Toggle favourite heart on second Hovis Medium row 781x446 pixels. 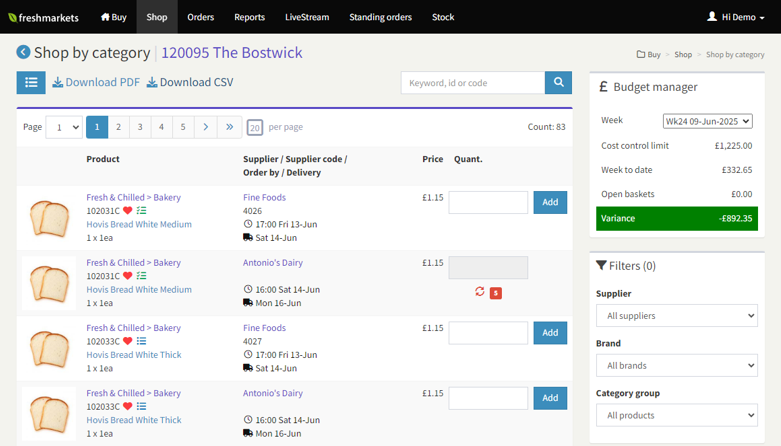pyautogui.click(x=128, y=276)
